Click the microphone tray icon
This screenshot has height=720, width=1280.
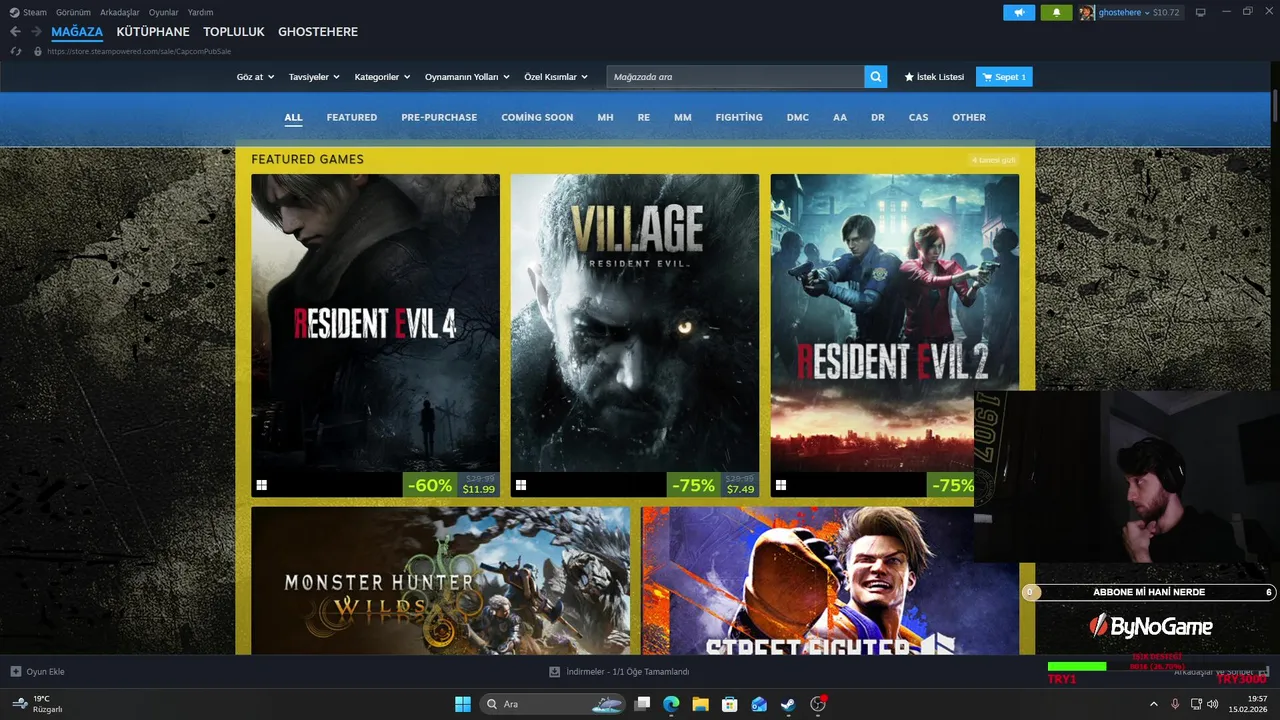coord(1175,704)
